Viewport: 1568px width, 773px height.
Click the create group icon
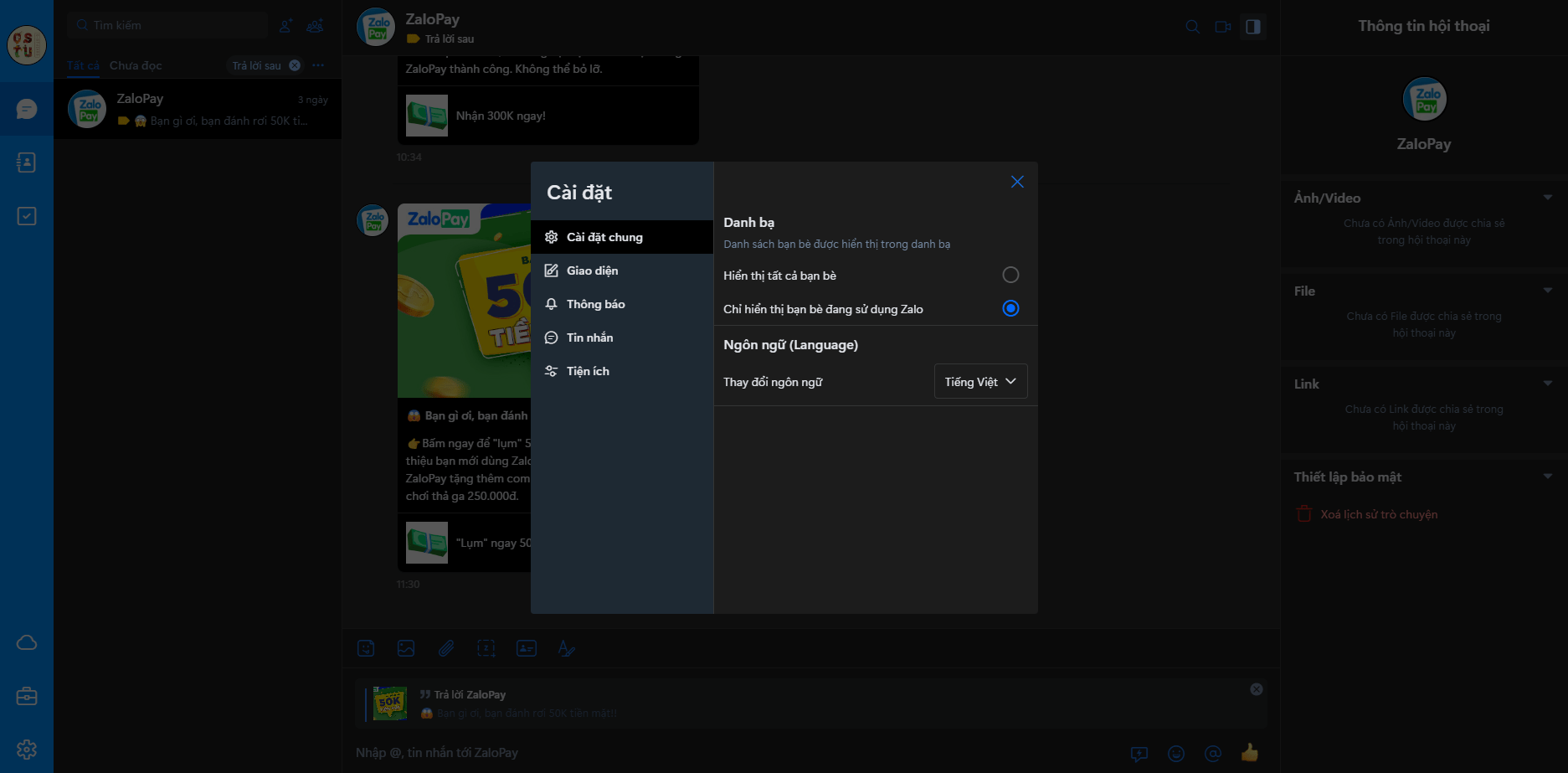[315, 26]
